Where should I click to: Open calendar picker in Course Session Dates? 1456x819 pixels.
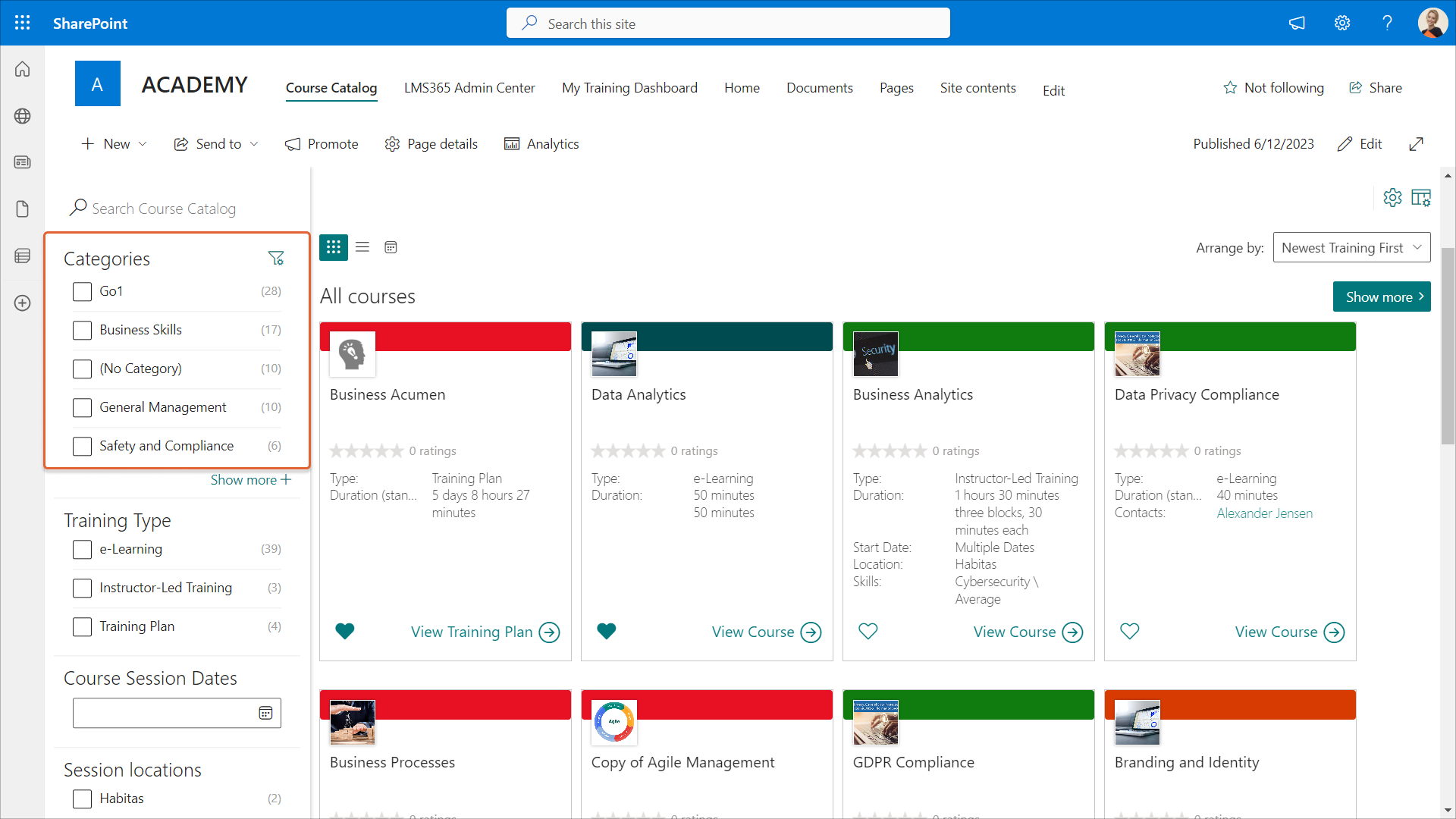[265, 713]
